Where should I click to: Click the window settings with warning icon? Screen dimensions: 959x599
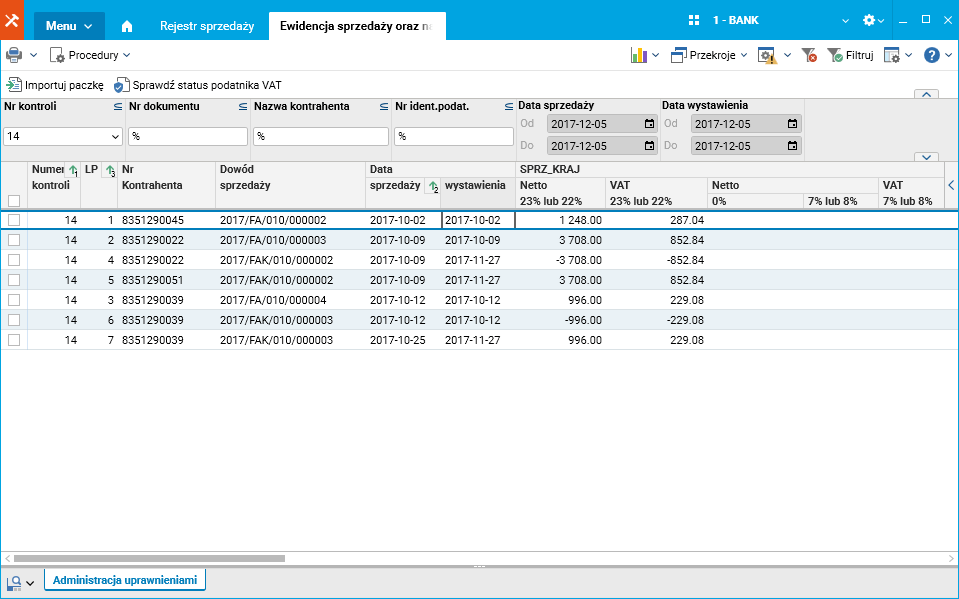pos(767,55)
